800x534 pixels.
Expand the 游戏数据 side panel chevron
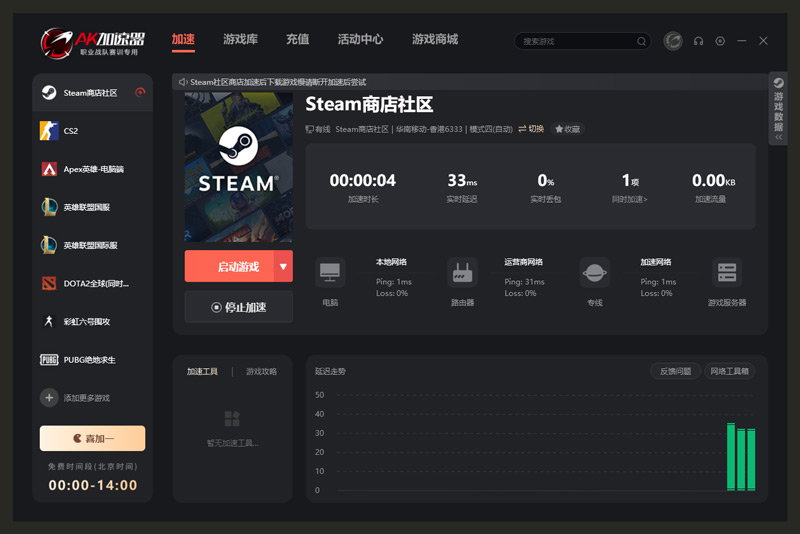point(778,137)
